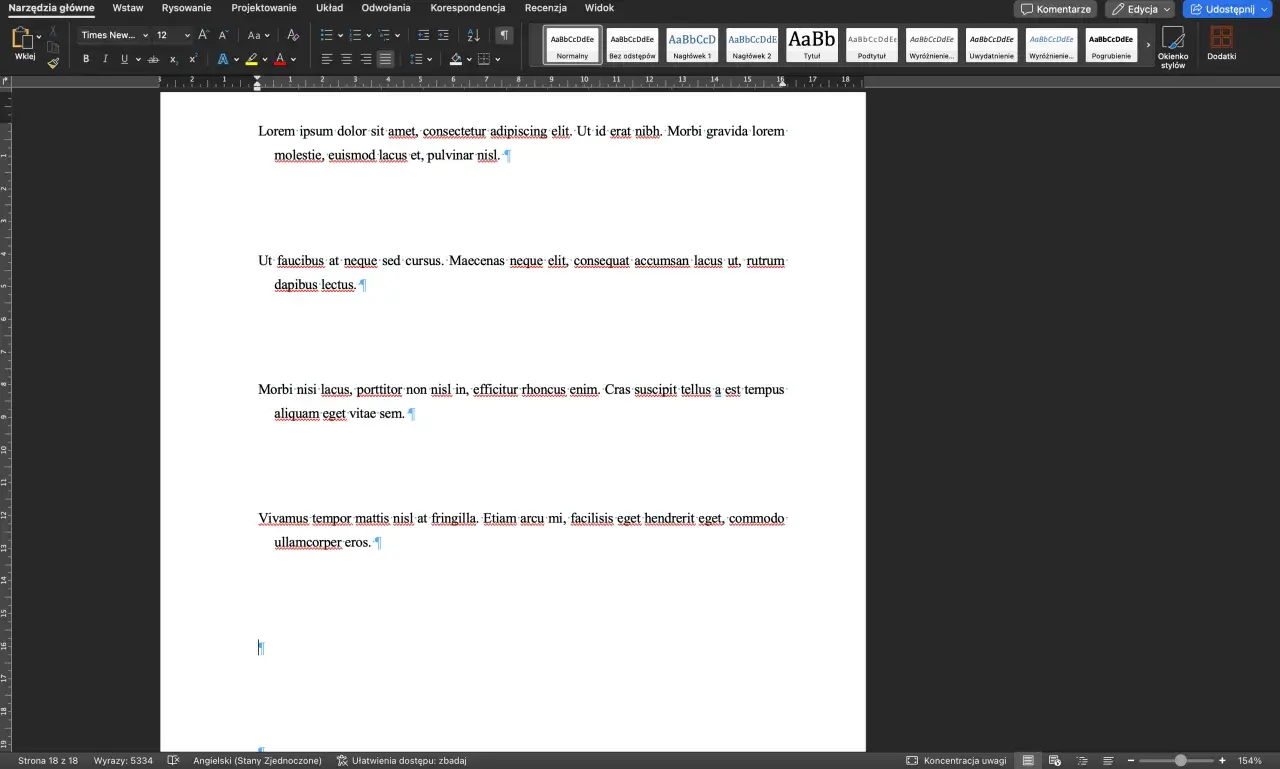Viewport: 1280px width, 769px height.
Task: Toggle print layout view button
Action: pos(1028,761)
